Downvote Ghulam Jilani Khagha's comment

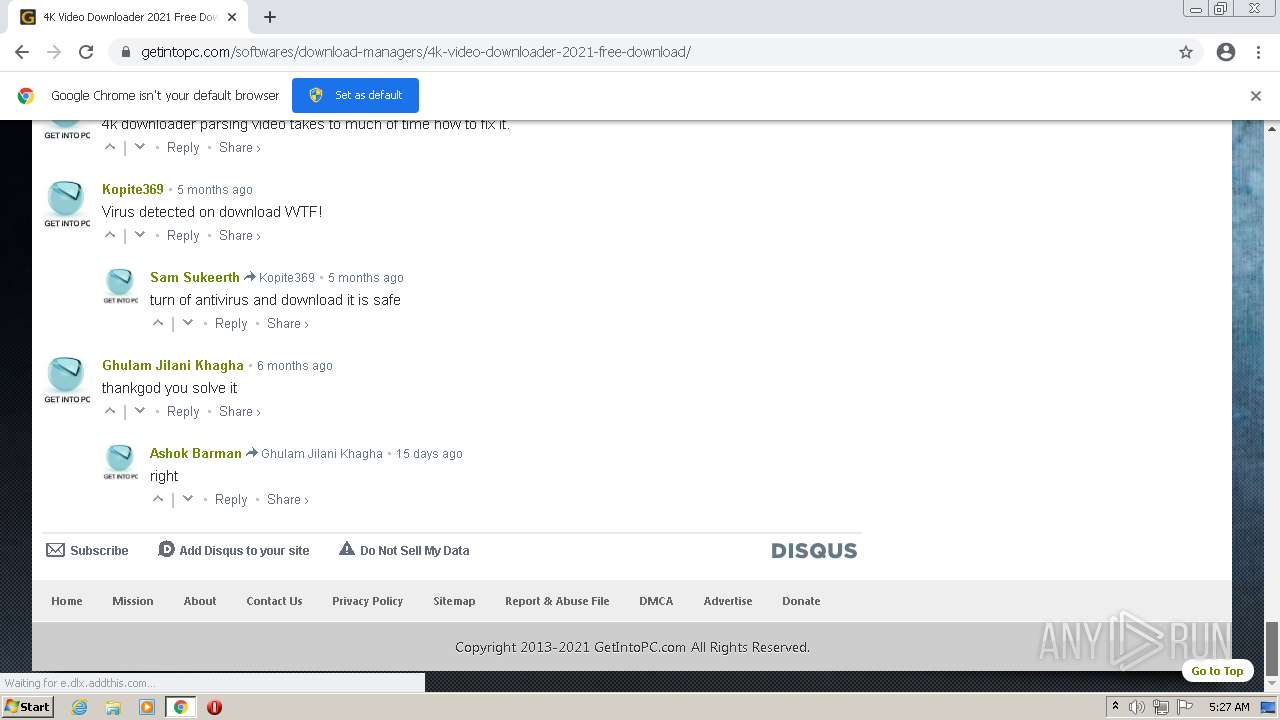click(140, 411)
